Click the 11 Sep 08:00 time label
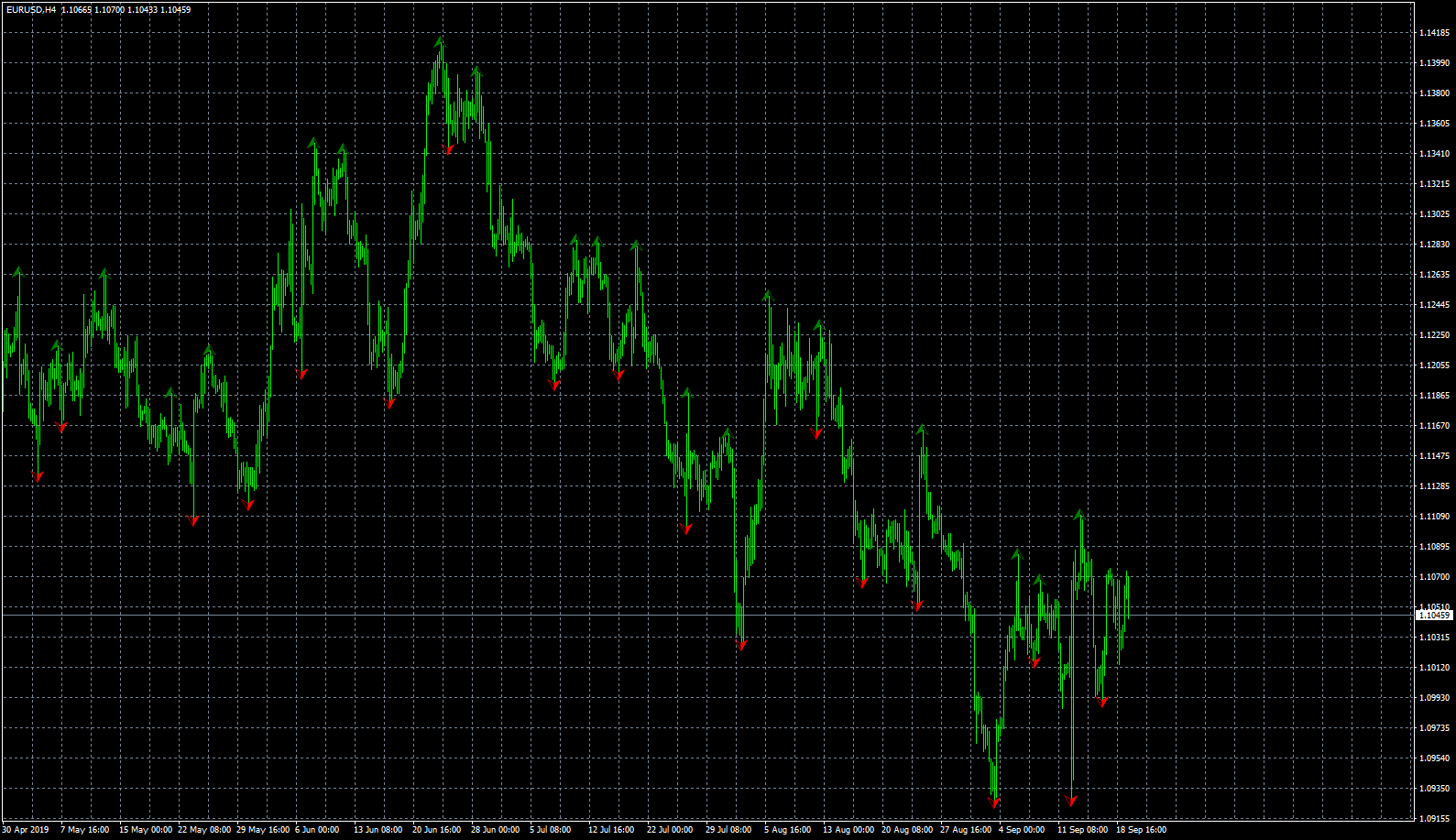 (x=1083, y=830)
